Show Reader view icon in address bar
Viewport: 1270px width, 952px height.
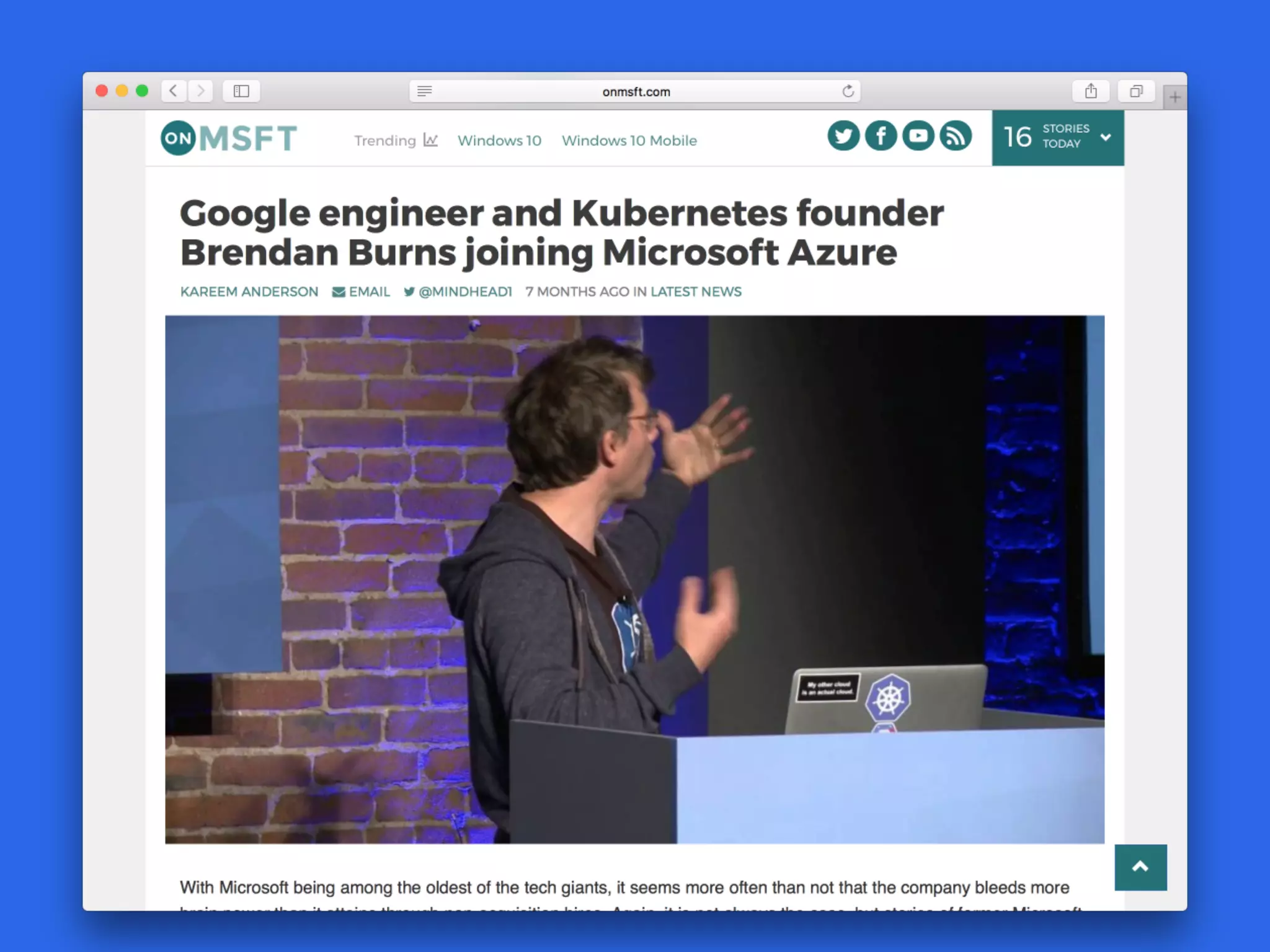coord(425,92)
